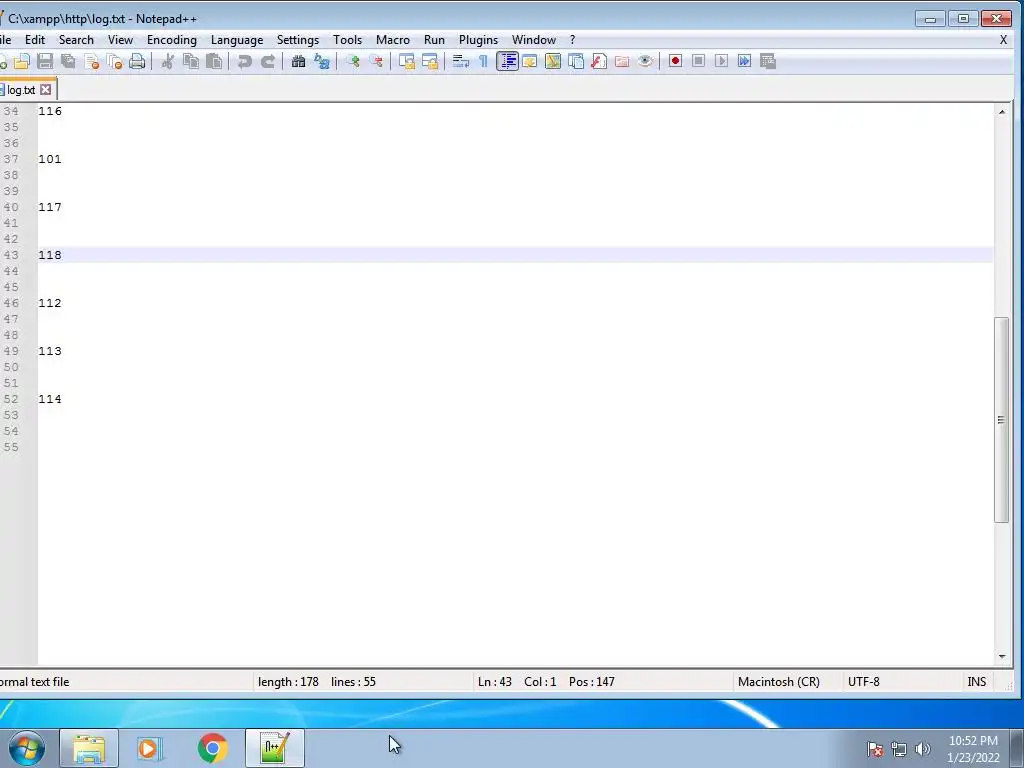Open the Windows Start menu orb
The image size is (1024, 768).
[x=26, y=748]
